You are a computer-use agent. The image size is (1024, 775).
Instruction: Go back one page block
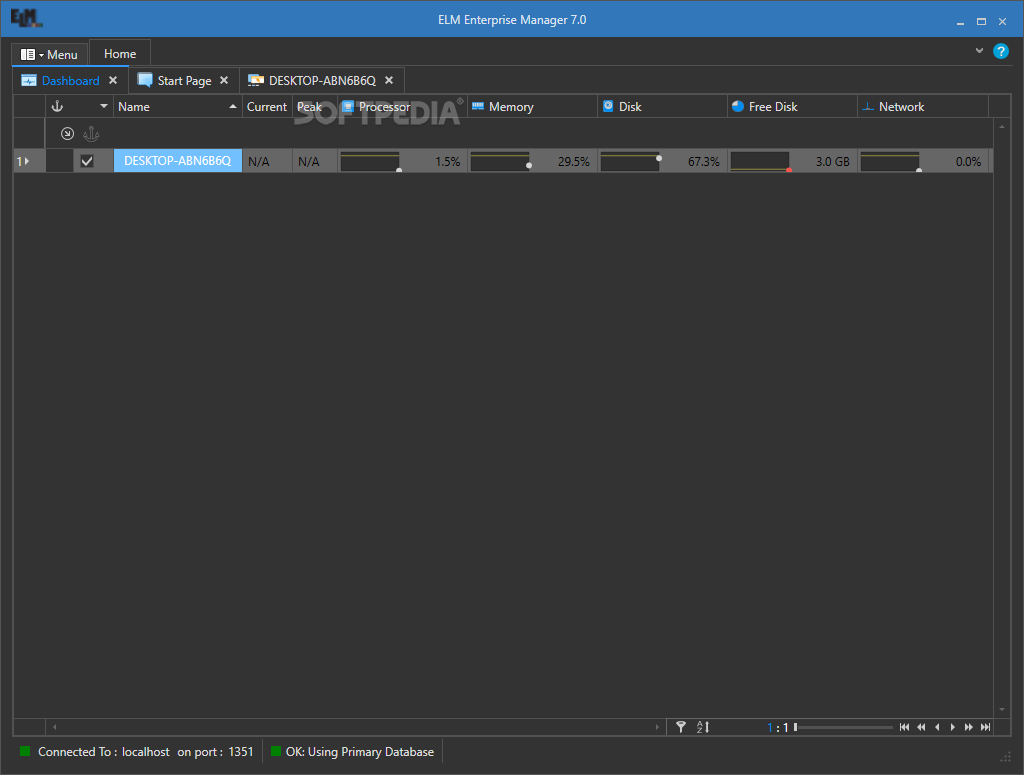[921, 727]
